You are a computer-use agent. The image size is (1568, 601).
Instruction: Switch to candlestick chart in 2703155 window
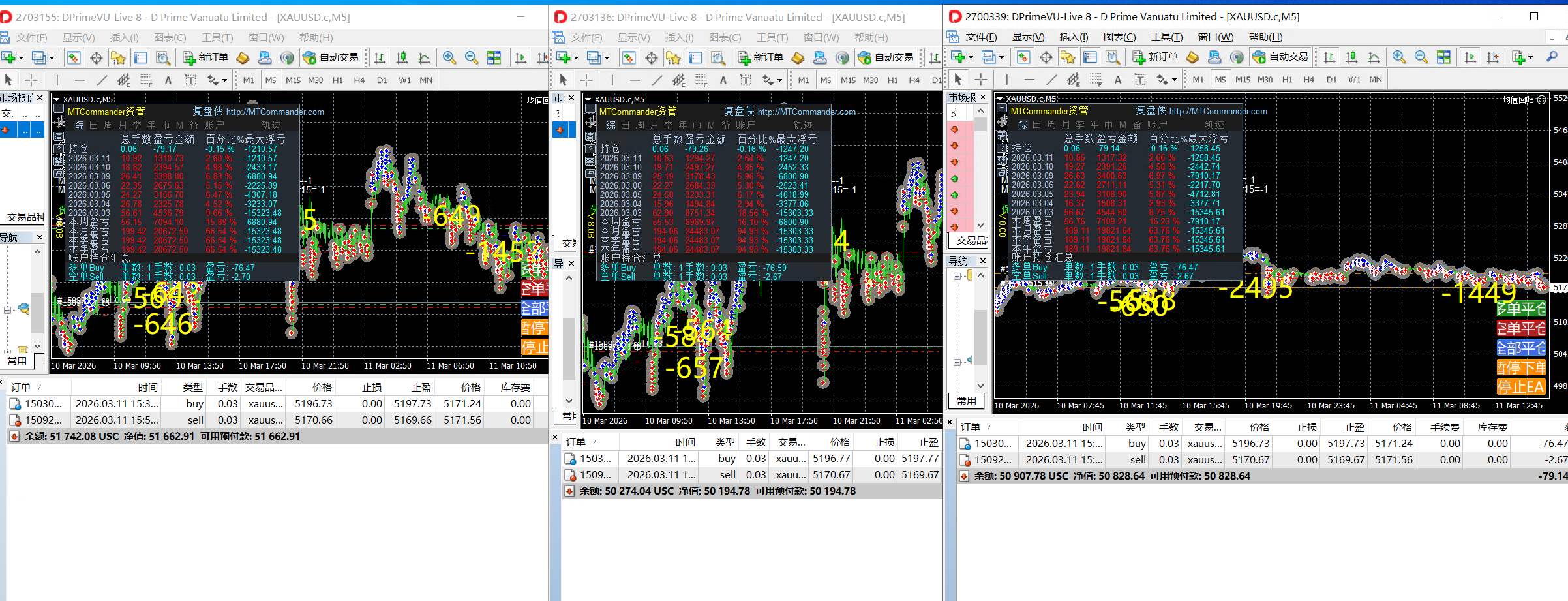[x=402, y=58]
